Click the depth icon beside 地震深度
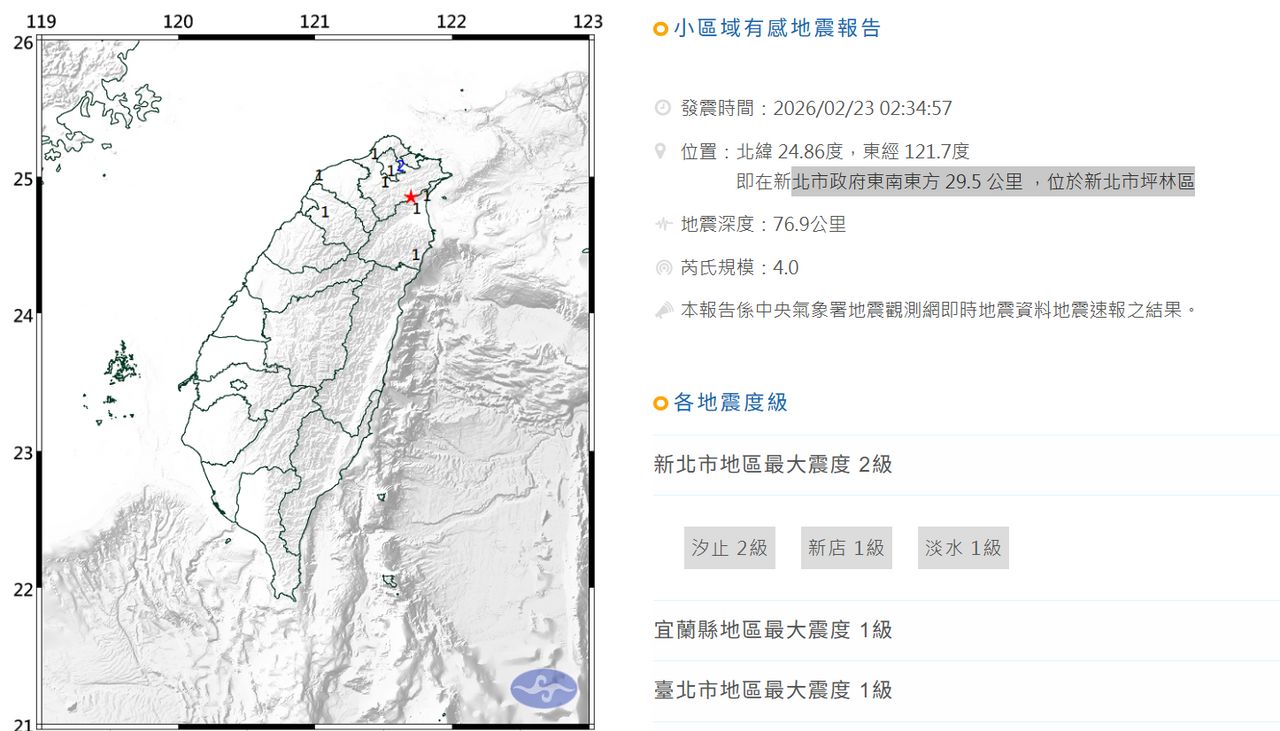 [662, 224]
